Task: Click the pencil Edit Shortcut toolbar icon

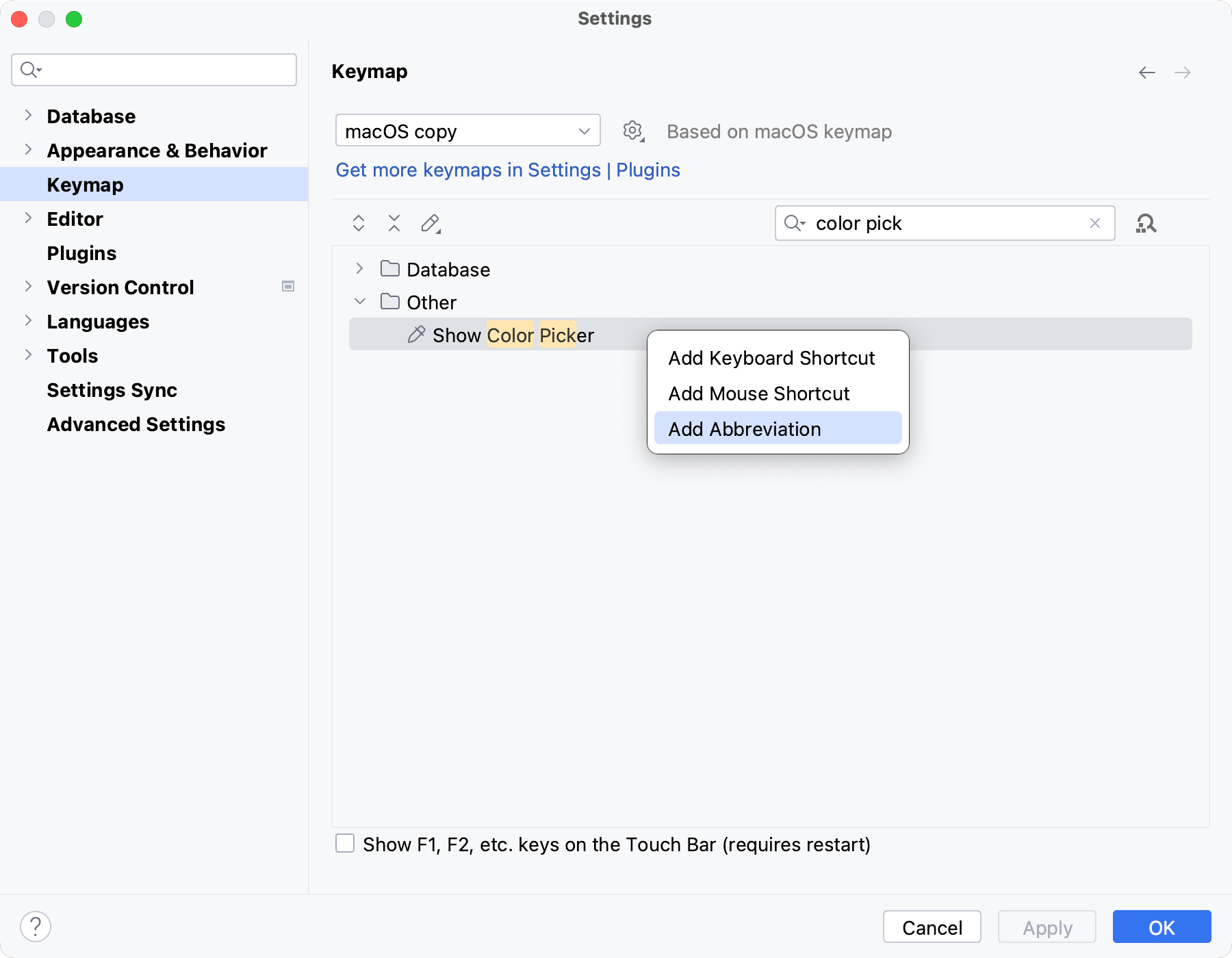Action: point(431,223)
